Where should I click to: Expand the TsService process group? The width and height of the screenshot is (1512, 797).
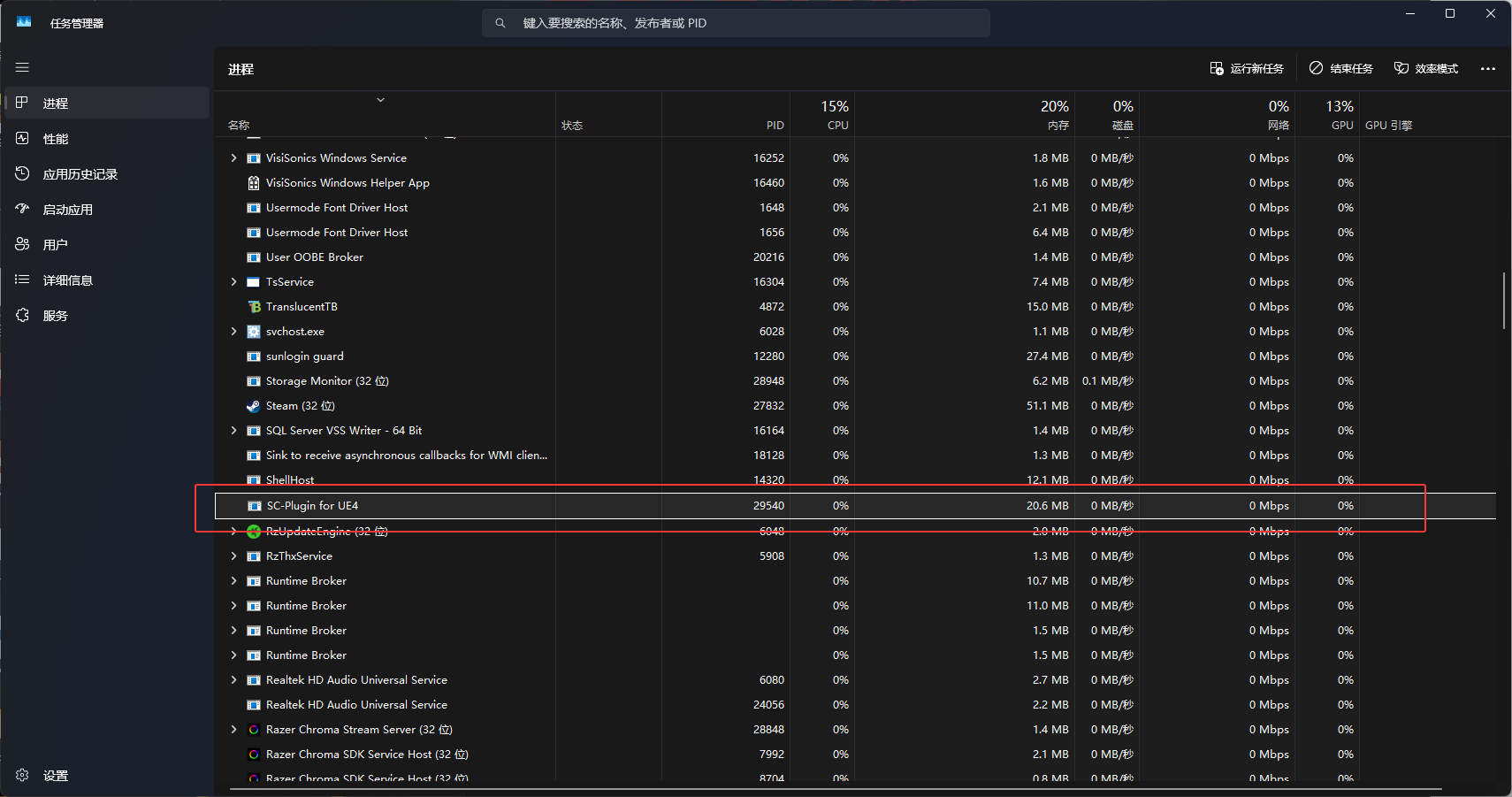click(x=233, y=282)
